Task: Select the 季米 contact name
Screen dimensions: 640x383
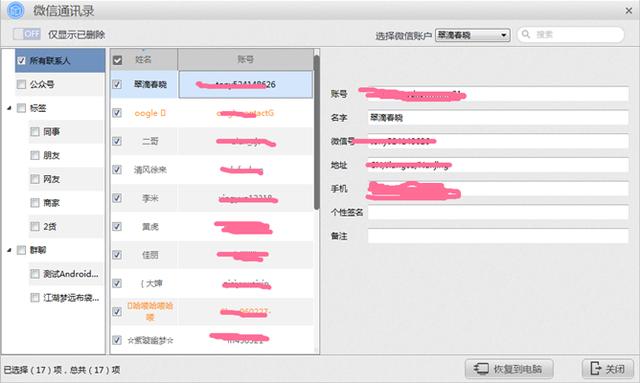Action: (150, 198)
